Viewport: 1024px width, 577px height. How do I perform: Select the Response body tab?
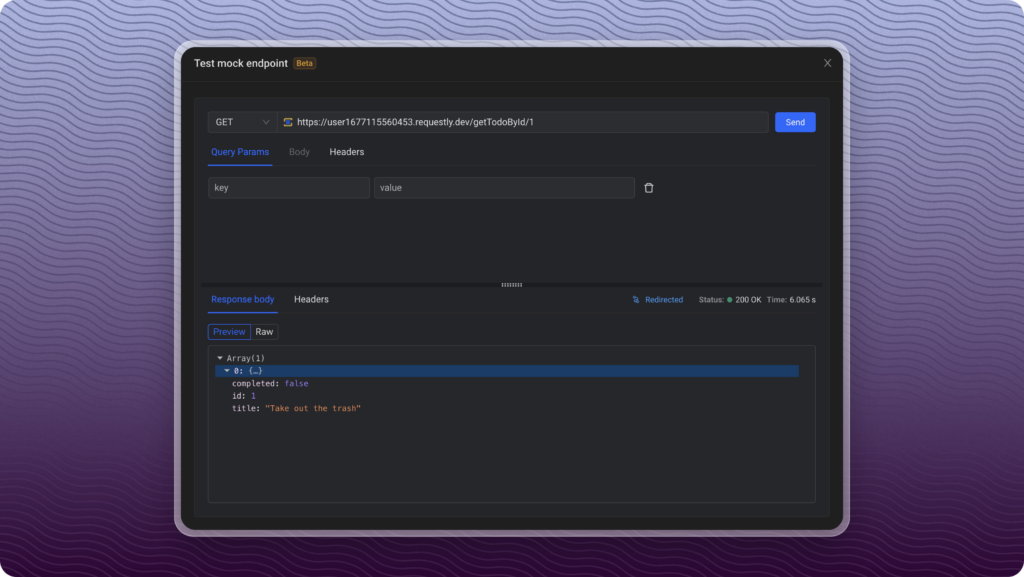coord(242,300)
